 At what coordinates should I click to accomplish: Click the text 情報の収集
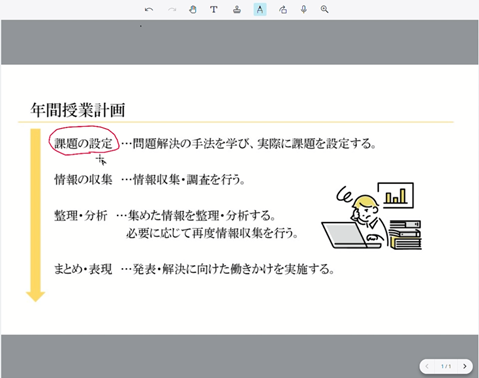(x=83, y=180)
